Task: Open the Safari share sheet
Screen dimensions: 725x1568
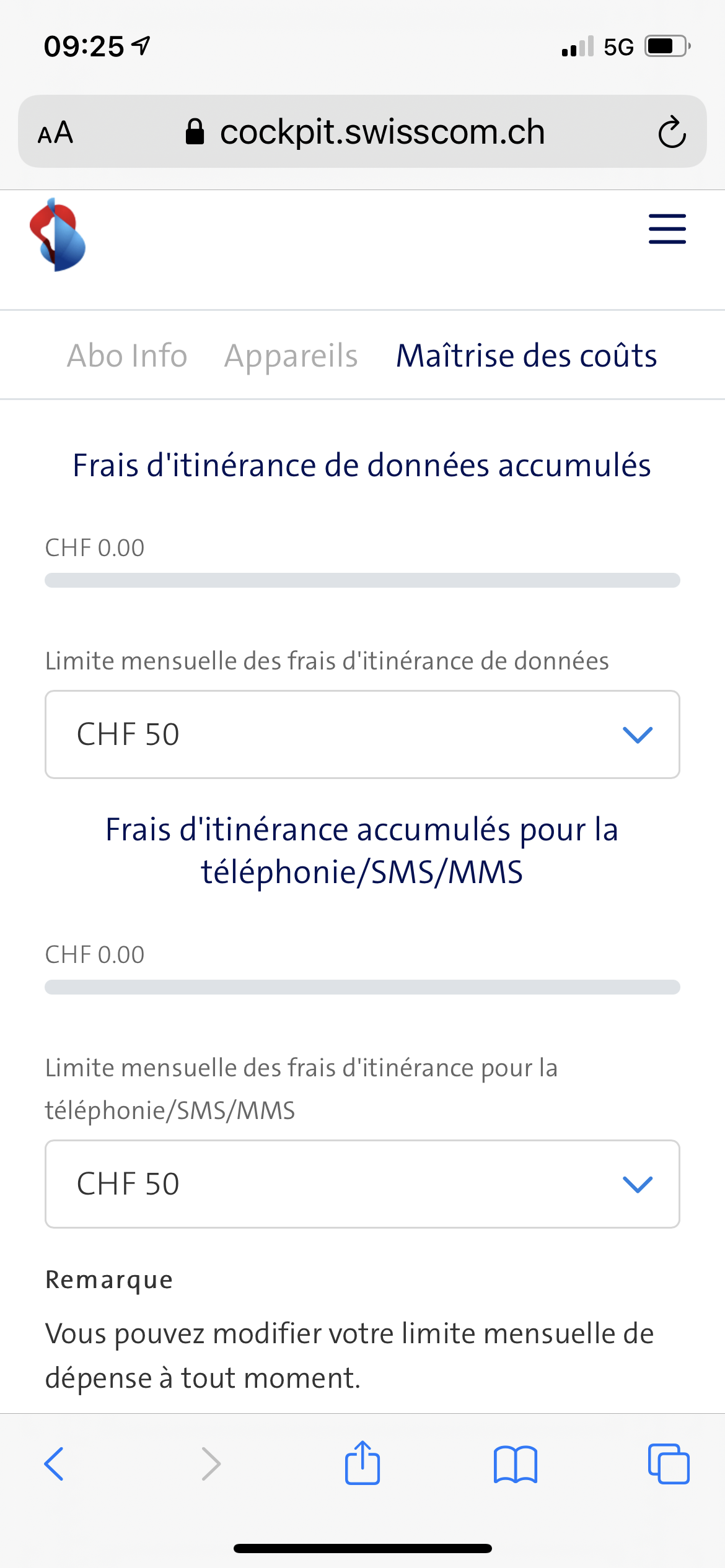Action: click(362, 1463)
